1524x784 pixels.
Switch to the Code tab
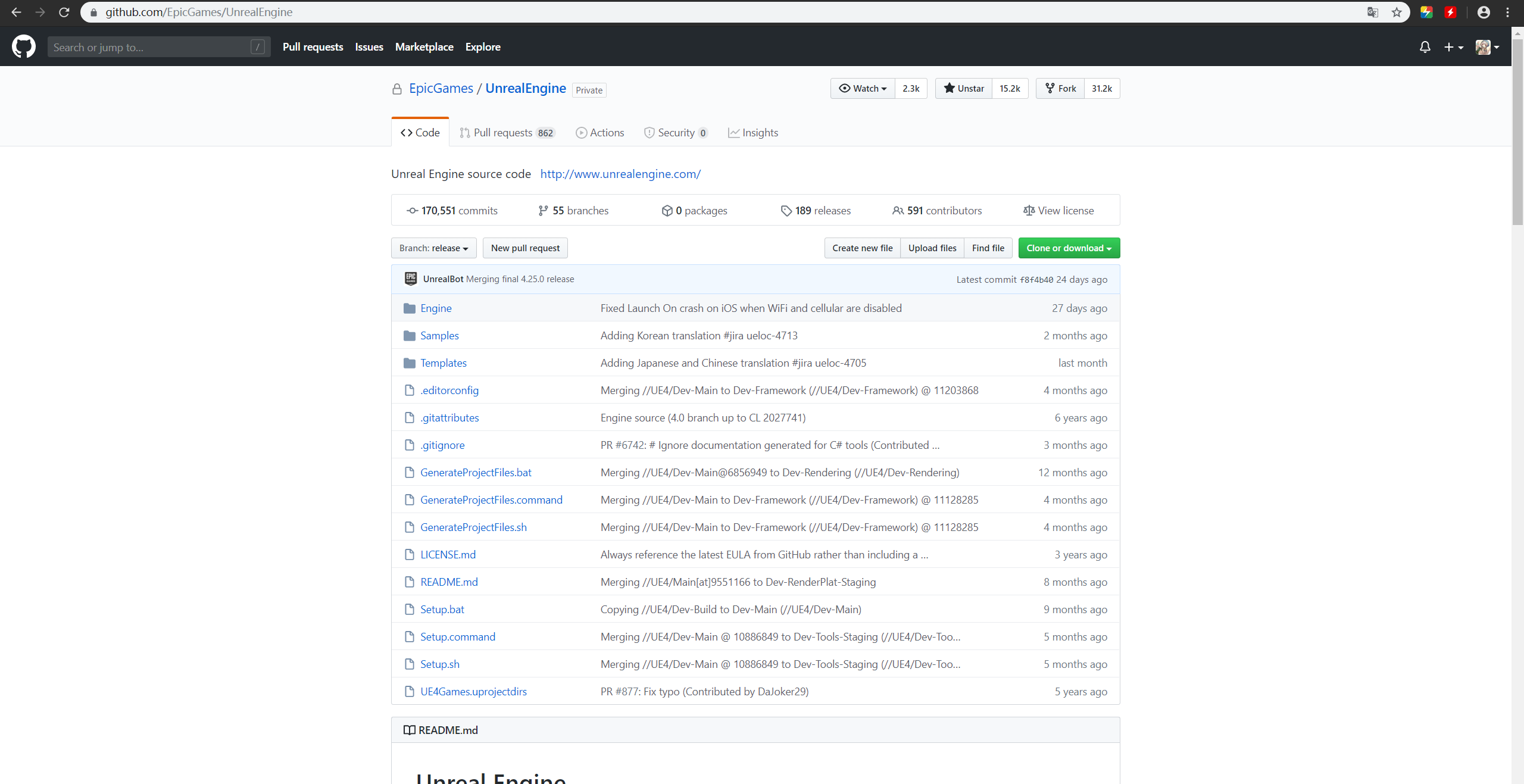pos(420,133)
